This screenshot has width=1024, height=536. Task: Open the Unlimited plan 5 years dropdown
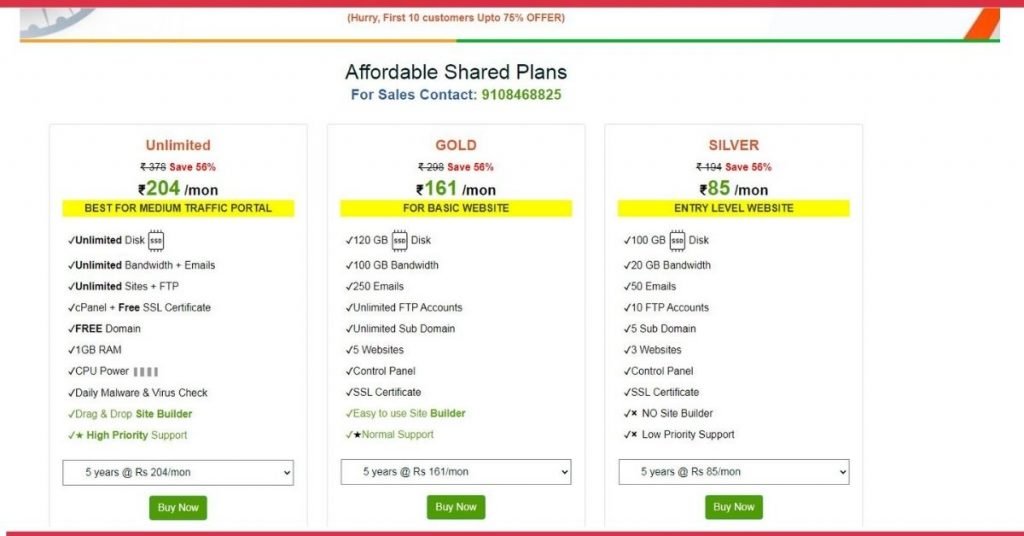pos(178,473)
